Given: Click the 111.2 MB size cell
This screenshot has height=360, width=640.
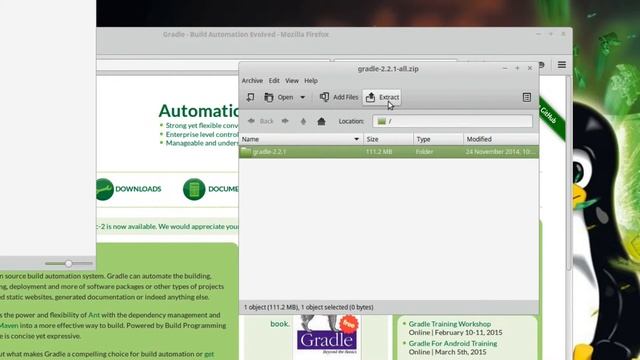Looking at the screenshot, I should click(379, 152).
